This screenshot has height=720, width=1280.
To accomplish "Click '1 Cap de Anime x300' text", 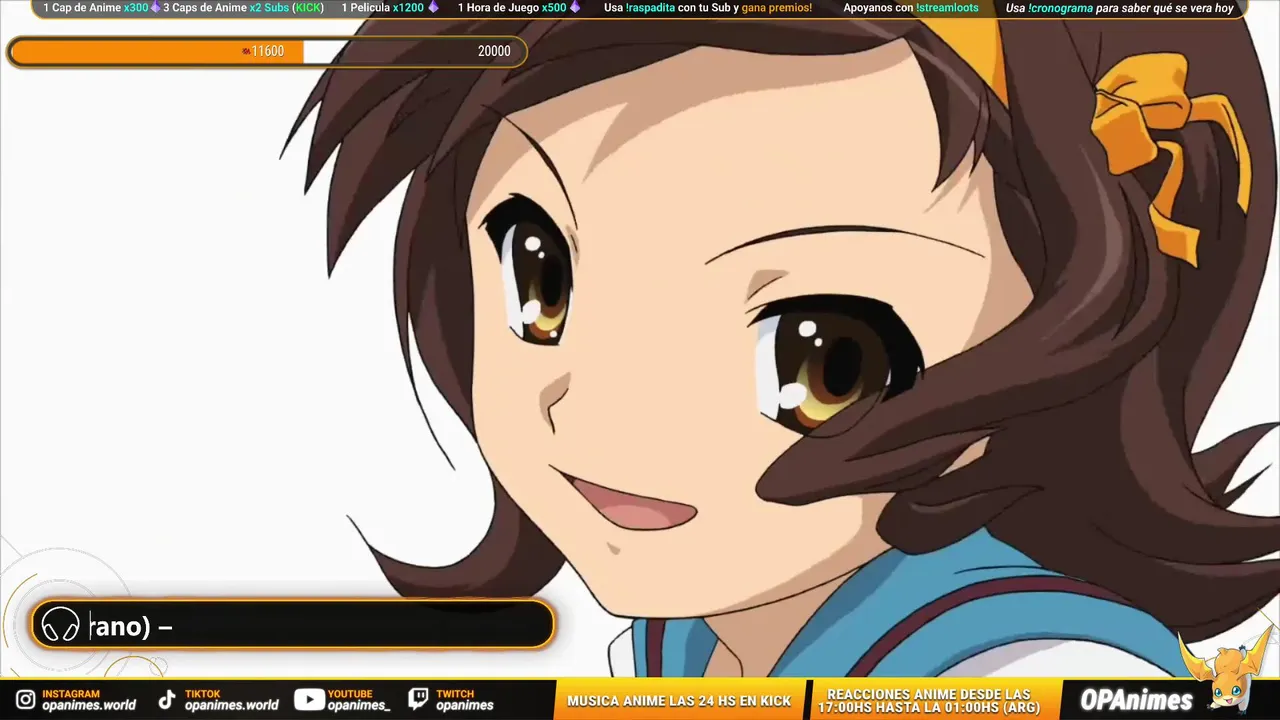I will pyautogui.click(x=95, y=8).
